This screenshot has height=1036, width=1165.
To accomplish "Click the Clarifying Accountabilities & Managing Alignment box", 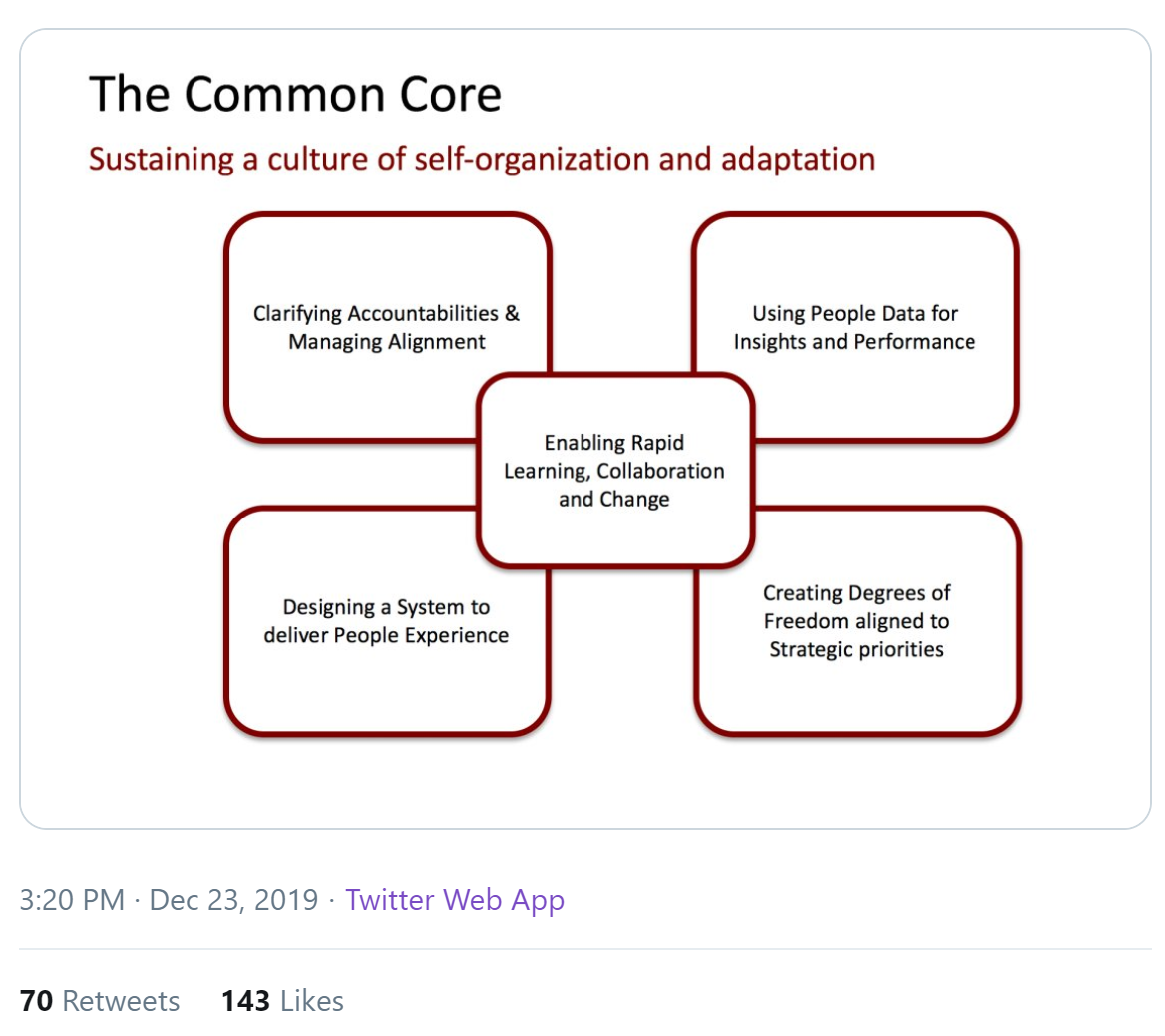I will pos(387,327).
